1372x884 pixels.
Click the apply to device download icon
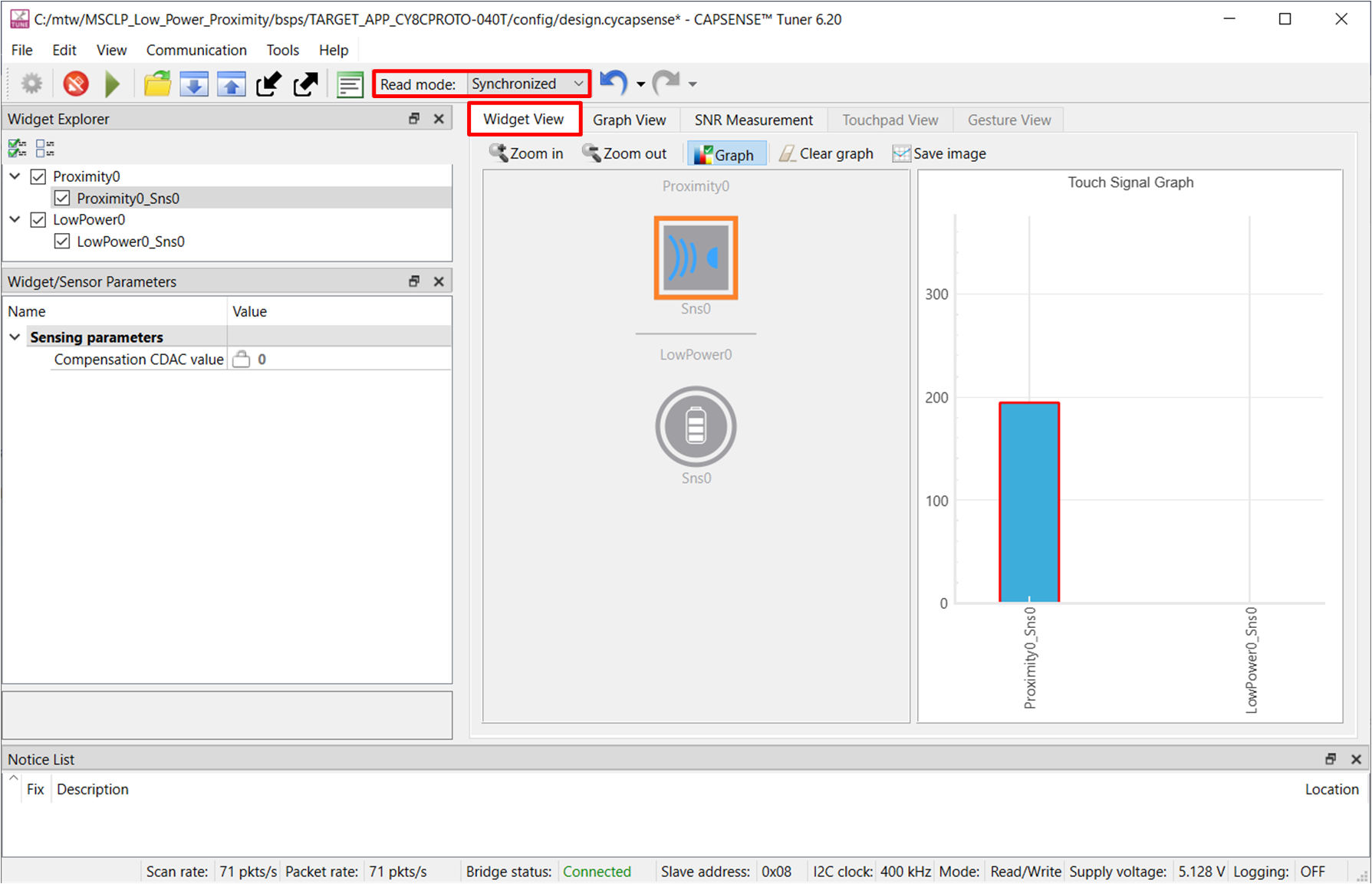(x=194, y=84)
